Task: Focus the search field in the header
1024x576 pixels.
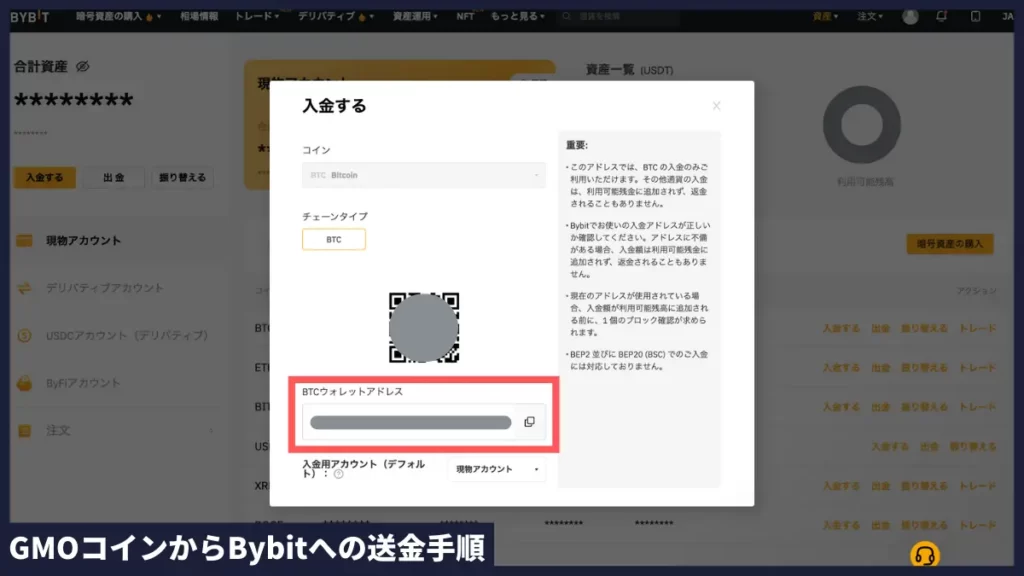Action: (x=619, y=16)
